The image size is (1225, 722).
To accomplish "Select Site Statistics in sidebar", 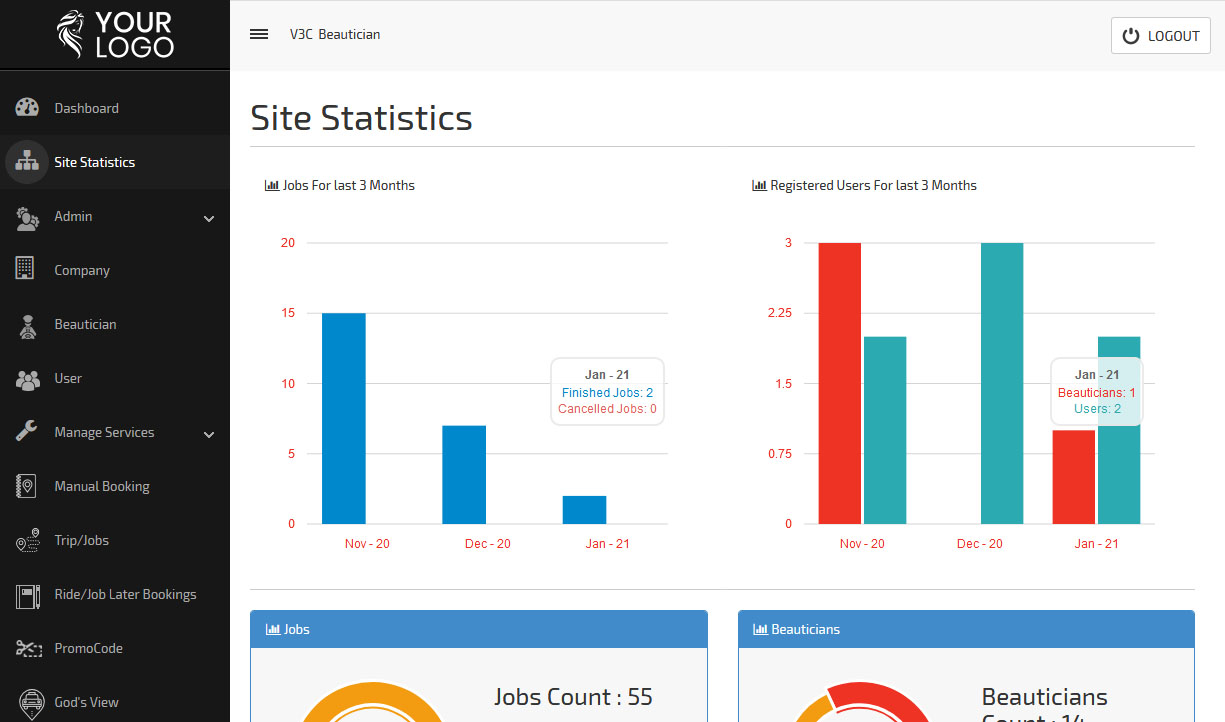I will pyautogui.click(x=94, y=162).
